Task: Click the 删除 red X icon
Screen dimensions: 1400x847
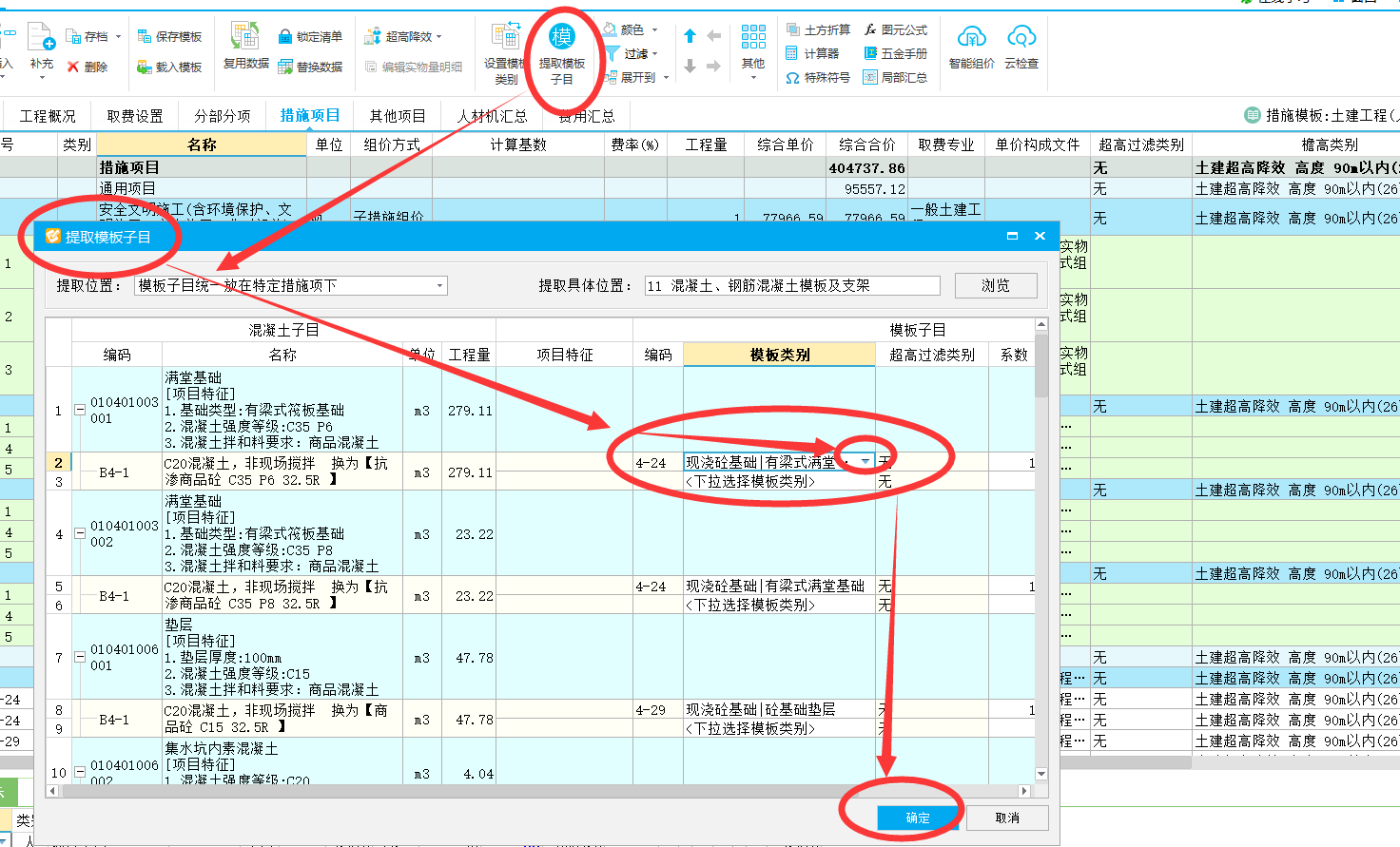Action: point(73,67)
